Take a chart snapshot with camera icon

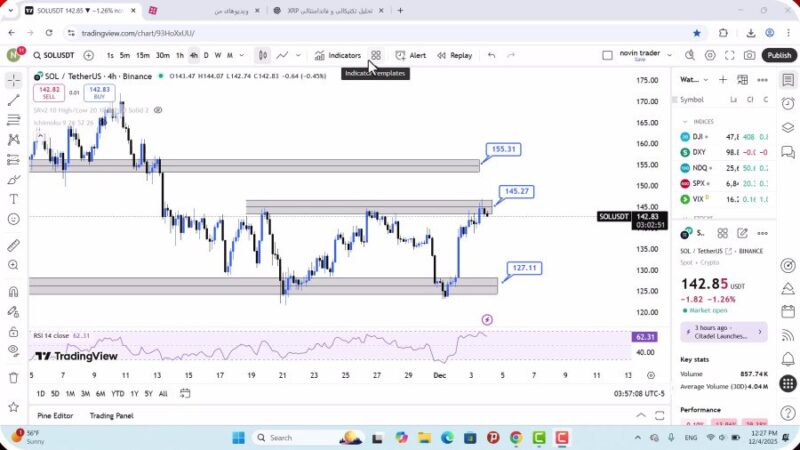750,56
